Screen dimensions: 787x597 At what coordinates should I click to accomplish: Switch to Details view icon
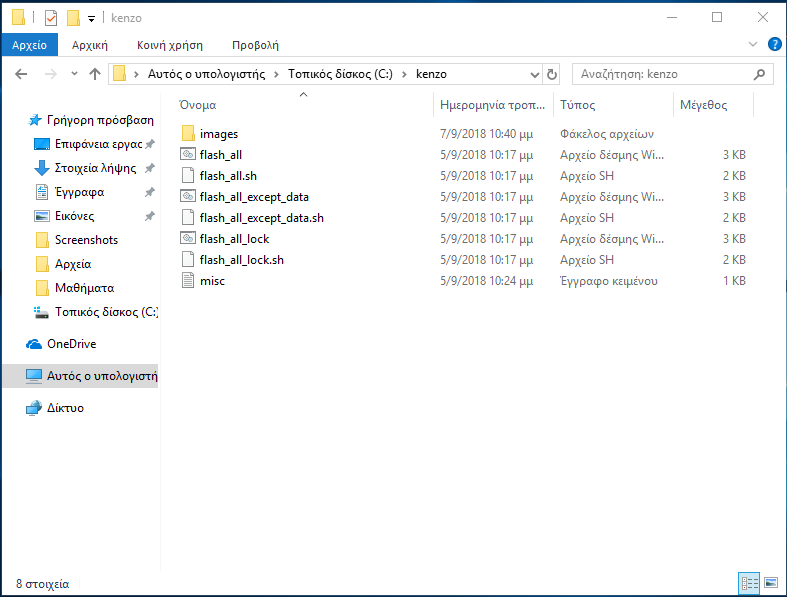[x=749, y=582]
